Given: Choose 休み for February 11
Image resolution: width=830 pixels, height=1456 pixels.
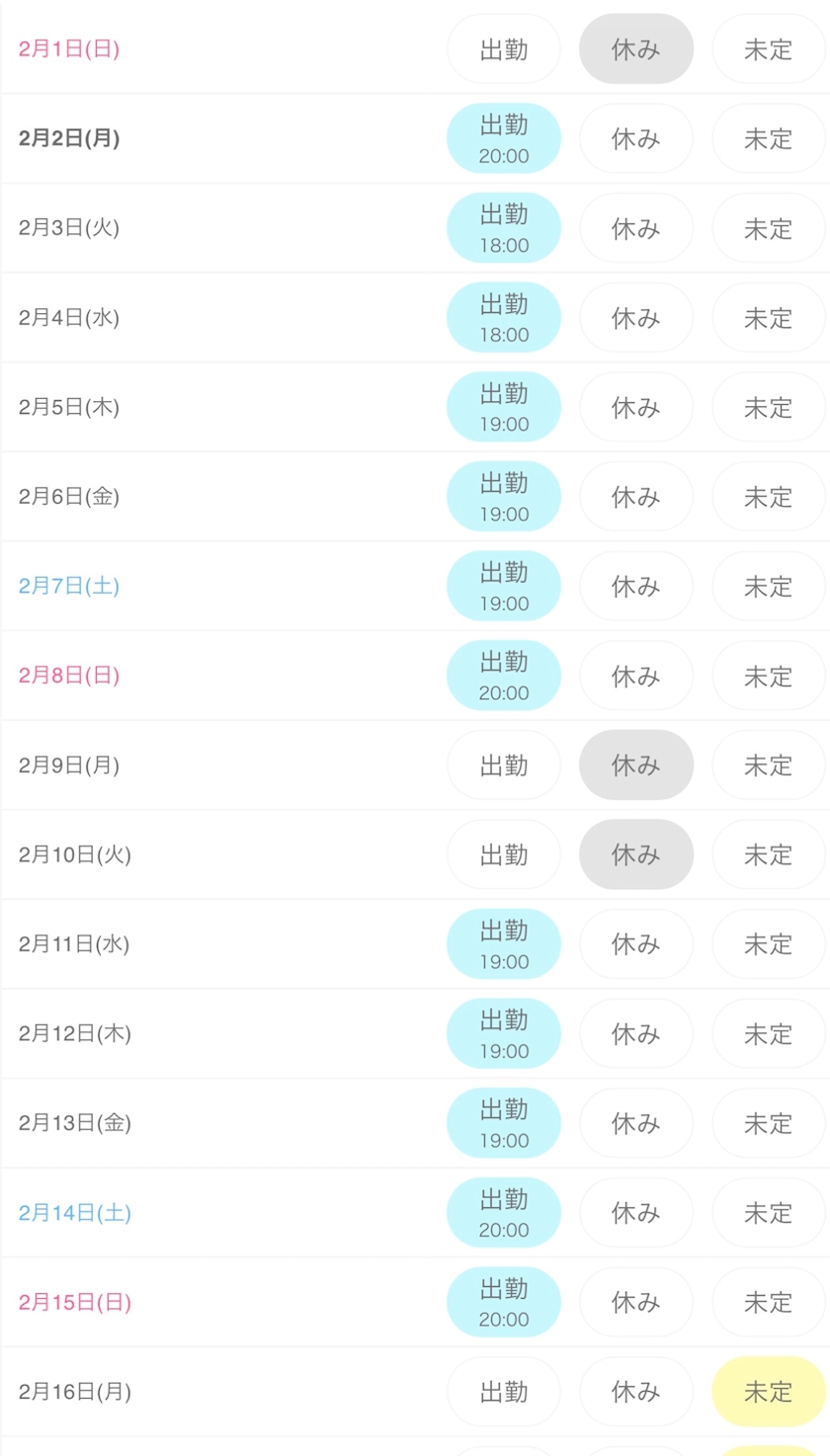Looking at the screenshot, I should point(636,944).
